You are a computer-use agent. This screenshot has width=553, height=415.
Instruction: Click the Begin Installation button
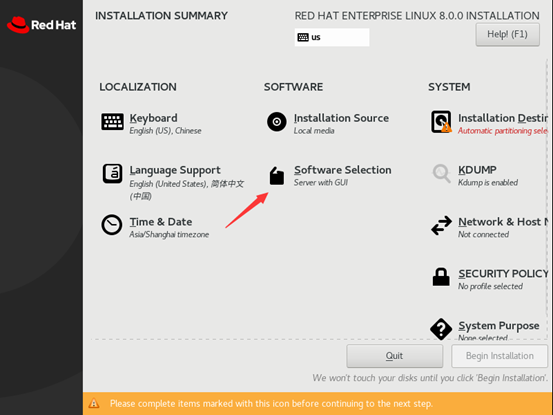click(x=499, y=356)
